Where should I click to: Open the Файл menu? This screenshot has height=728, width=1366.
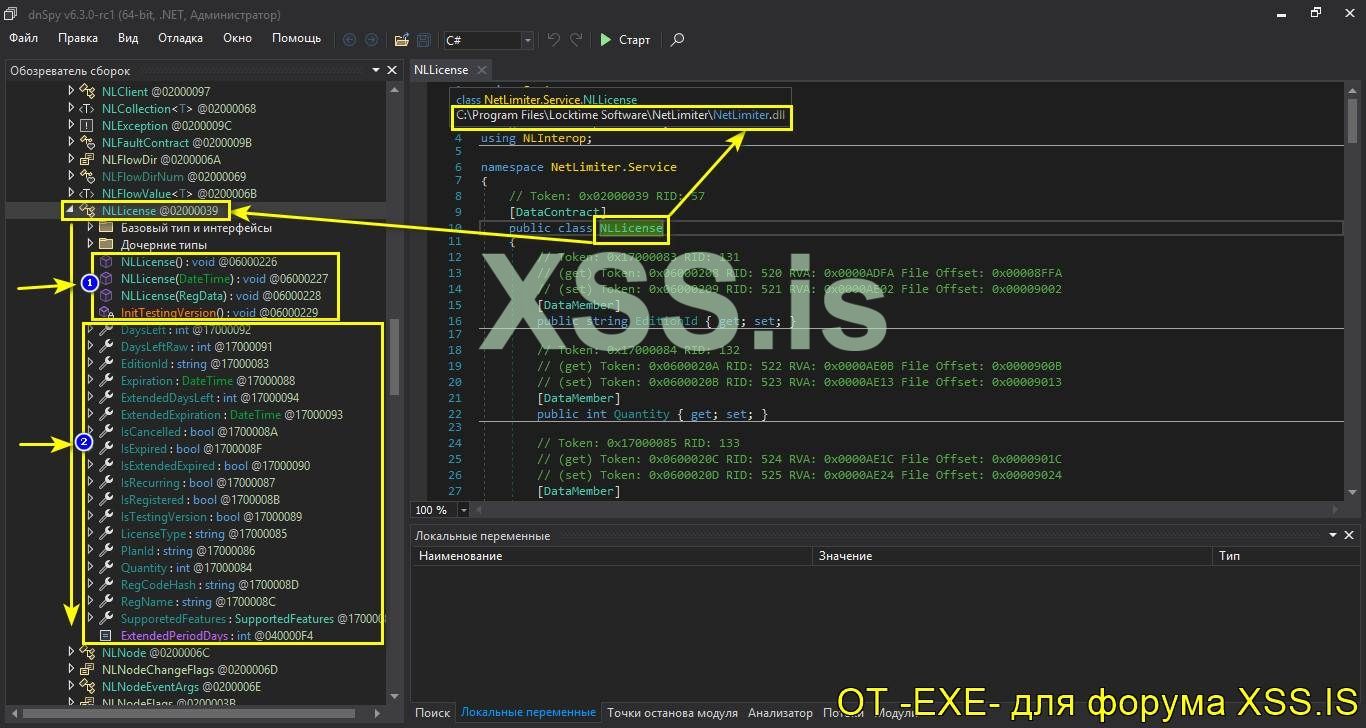tap(24, 38)
